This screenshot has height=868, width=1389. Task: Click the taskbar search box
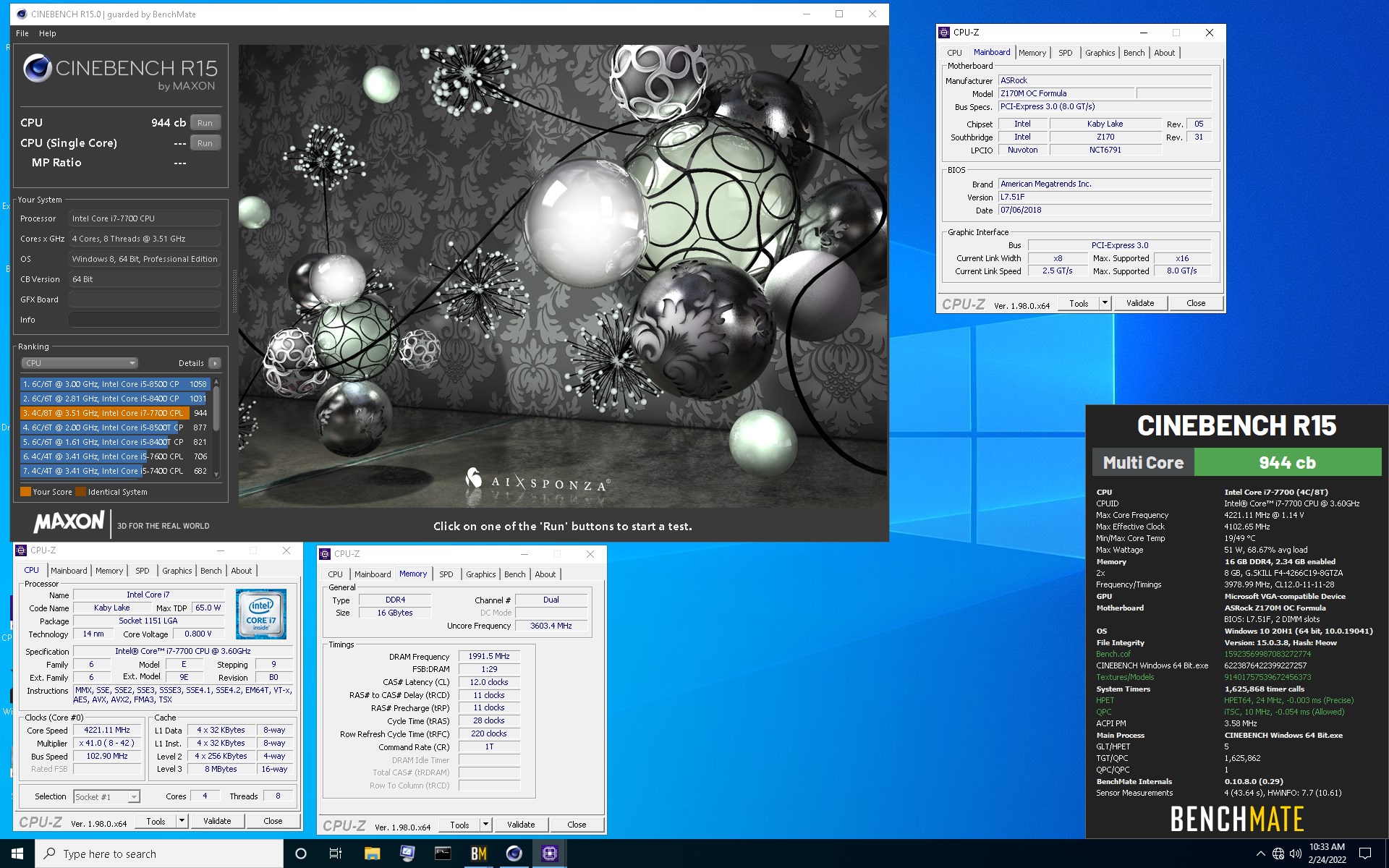pos(159,854)
